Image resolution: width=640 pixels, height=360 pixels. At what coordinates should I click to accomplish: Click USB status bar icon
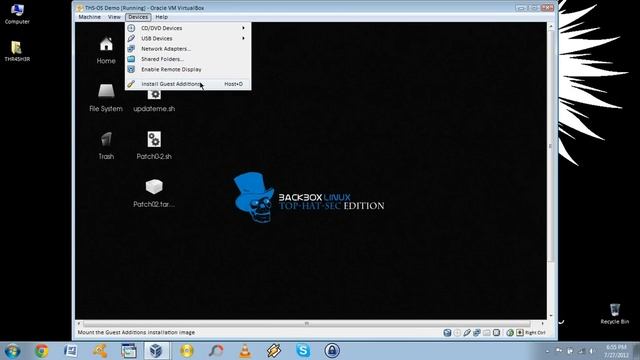(x=467, y=333)
